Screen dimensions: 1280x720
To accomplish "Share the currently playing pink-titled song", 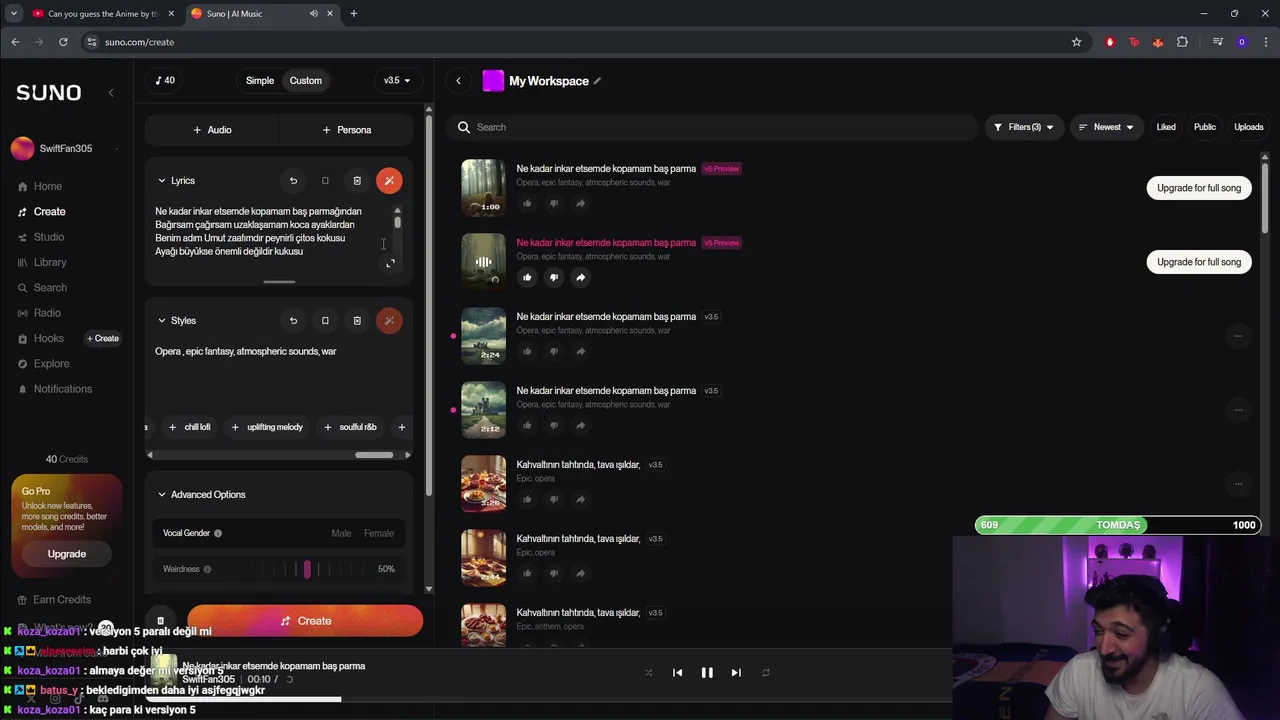I will click(580, 277).
